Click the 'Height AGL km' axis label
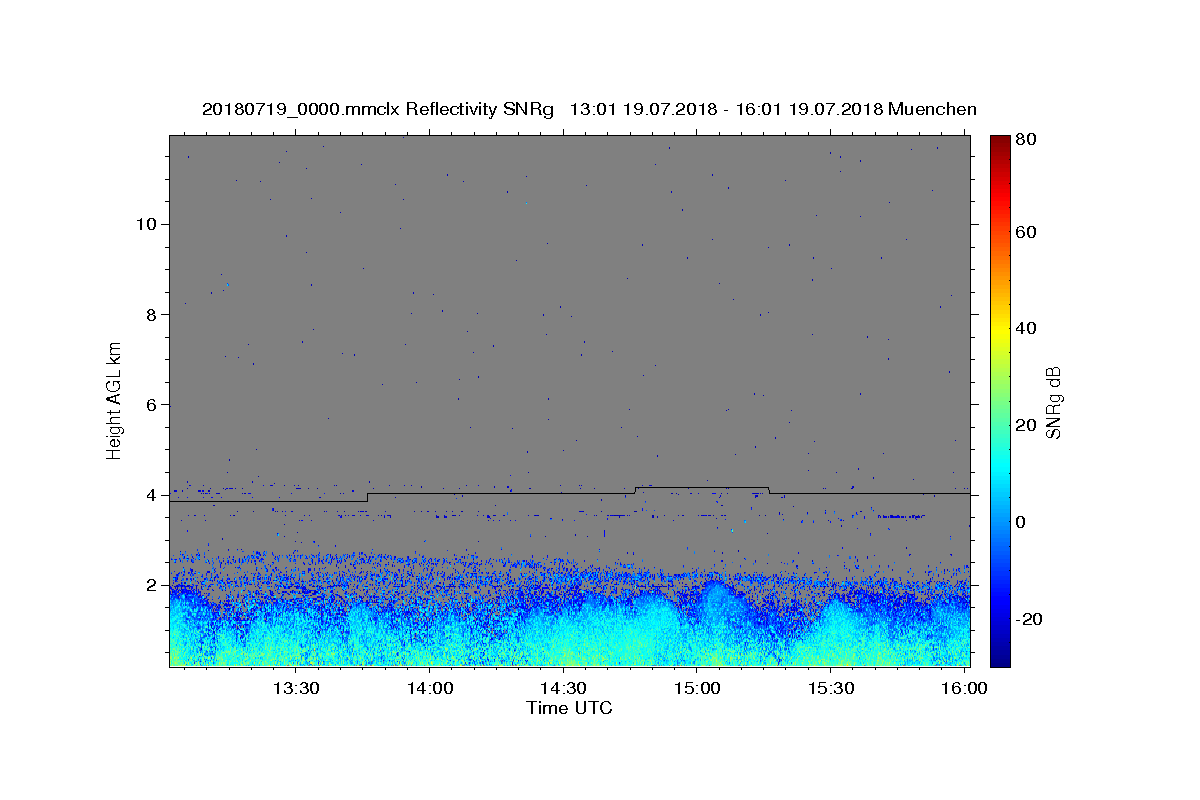The image size is (1200, 800). pos(114,400)
